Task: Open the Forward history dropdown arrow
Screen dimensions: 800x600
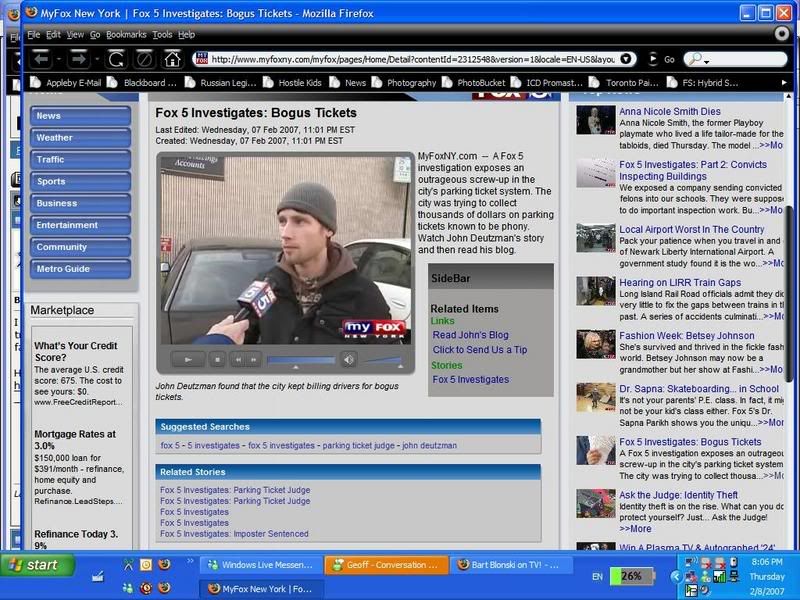Action: [x=96, y=59]
